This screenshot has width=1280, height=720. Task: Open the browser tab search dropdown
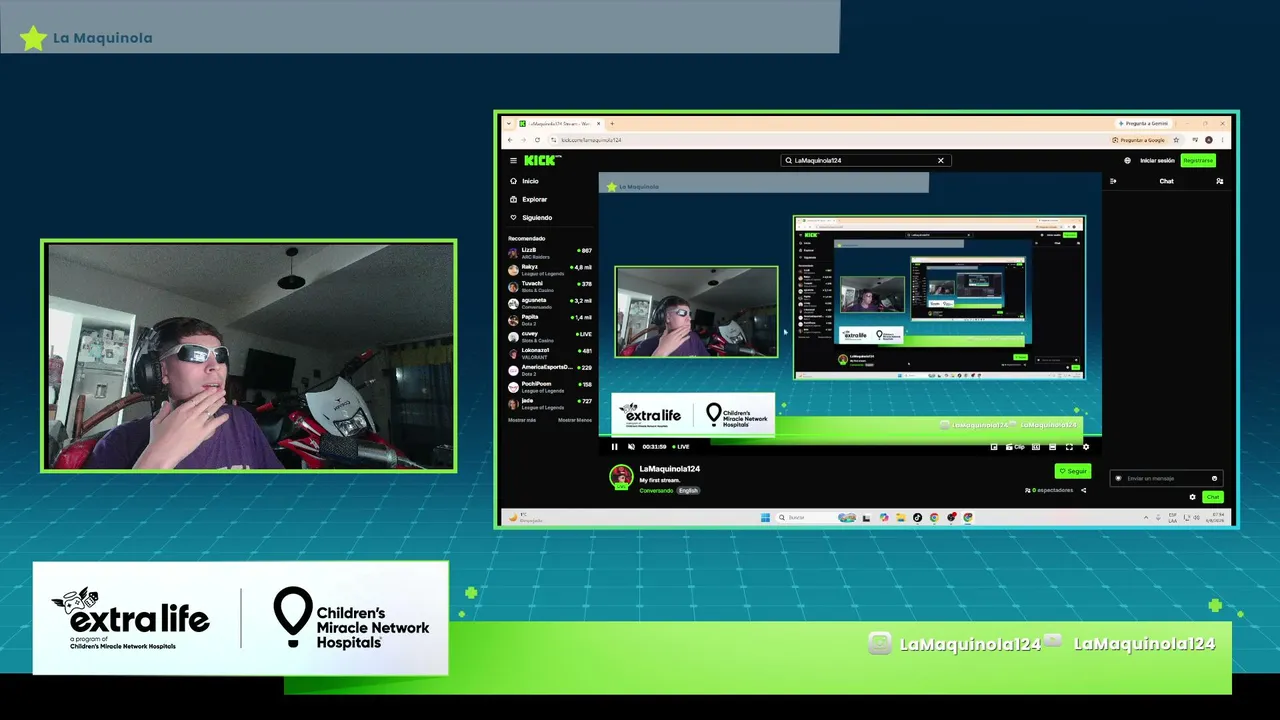click(508, 124)
